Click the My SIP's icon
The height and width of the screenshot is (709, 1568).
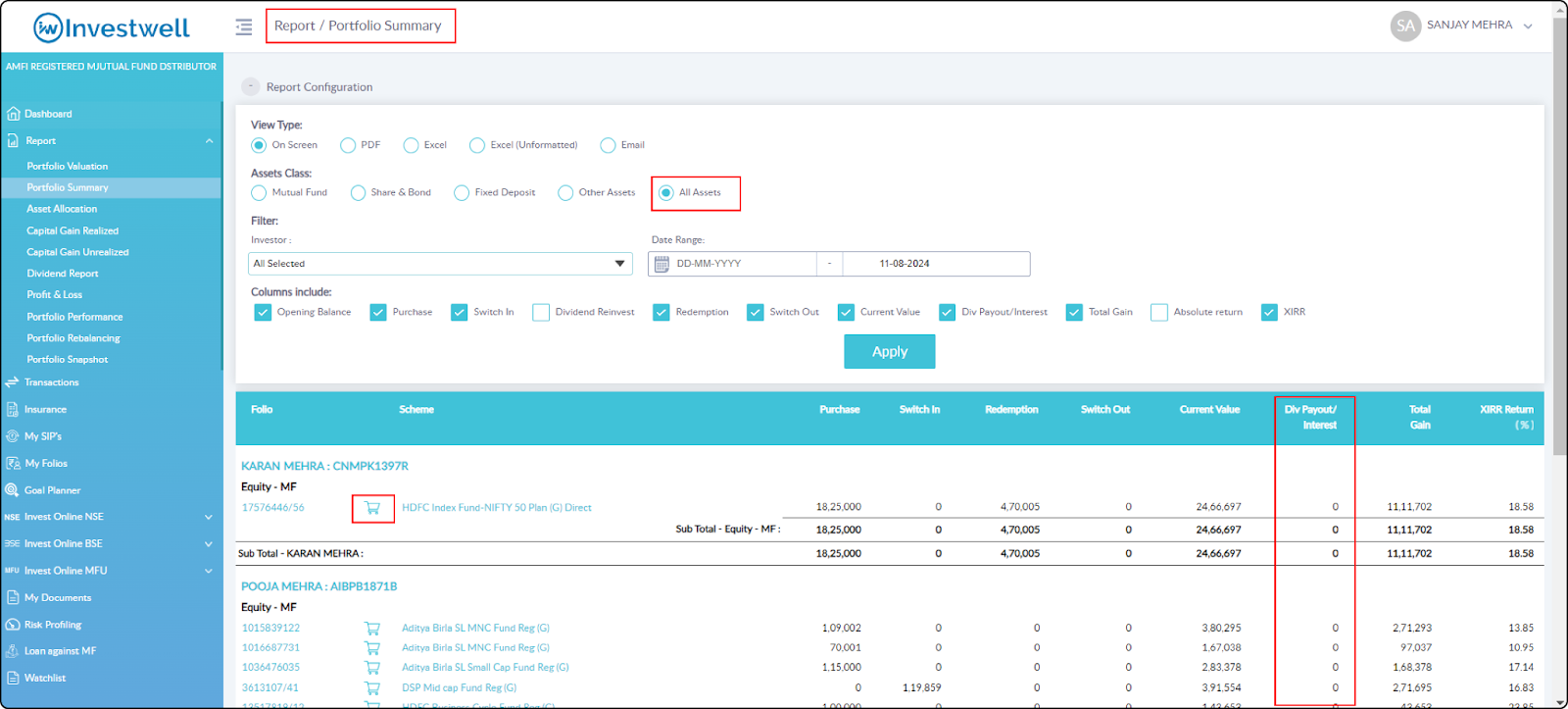point(13,436)
